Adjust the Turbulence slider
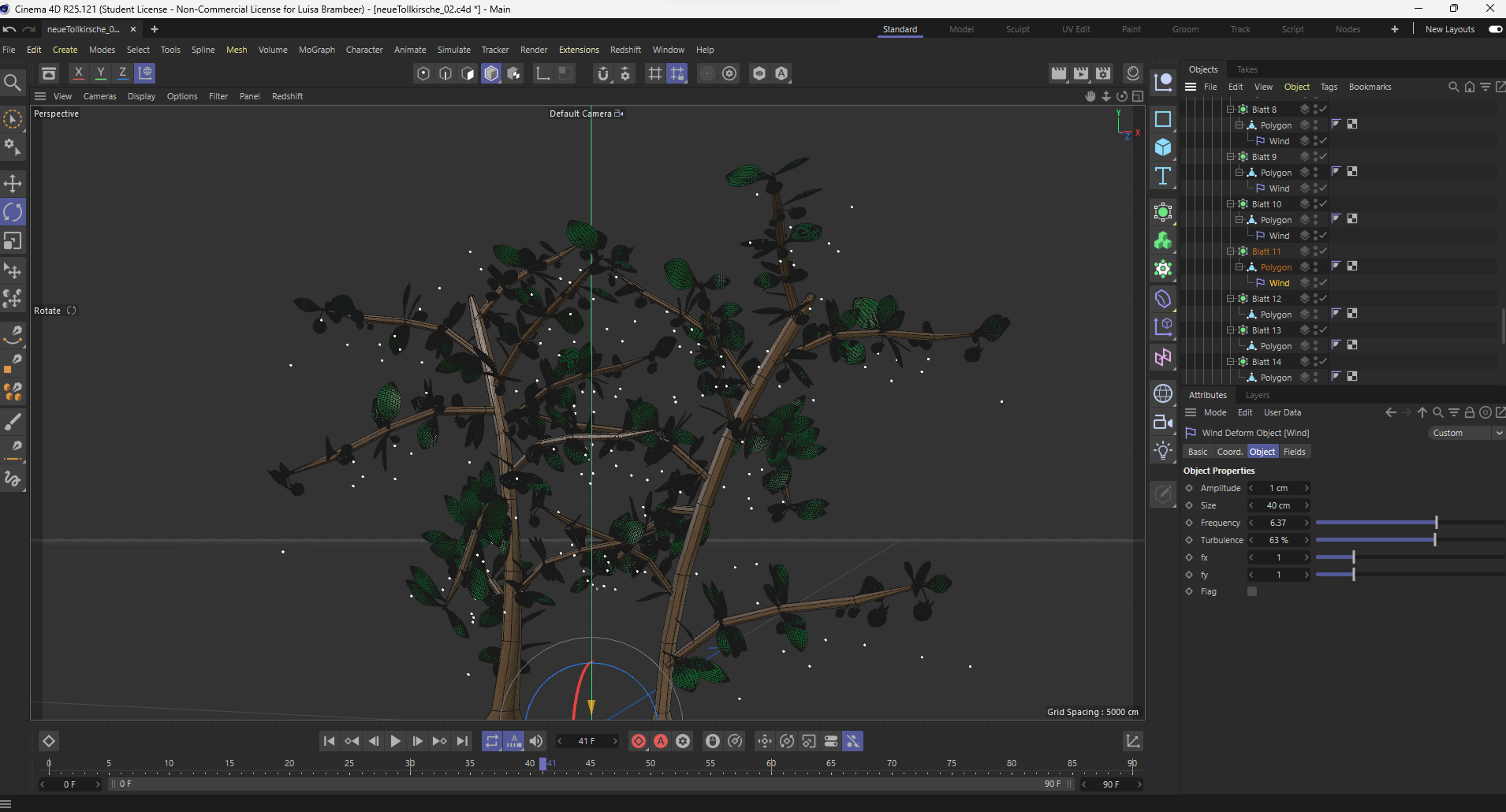 1410,540
